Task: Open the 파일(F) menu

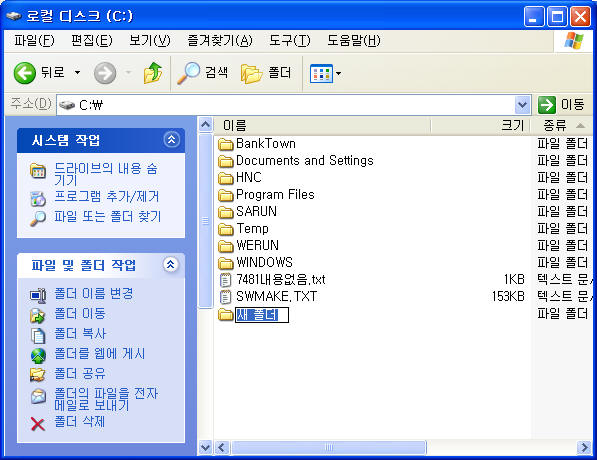Action: point(34,40)
